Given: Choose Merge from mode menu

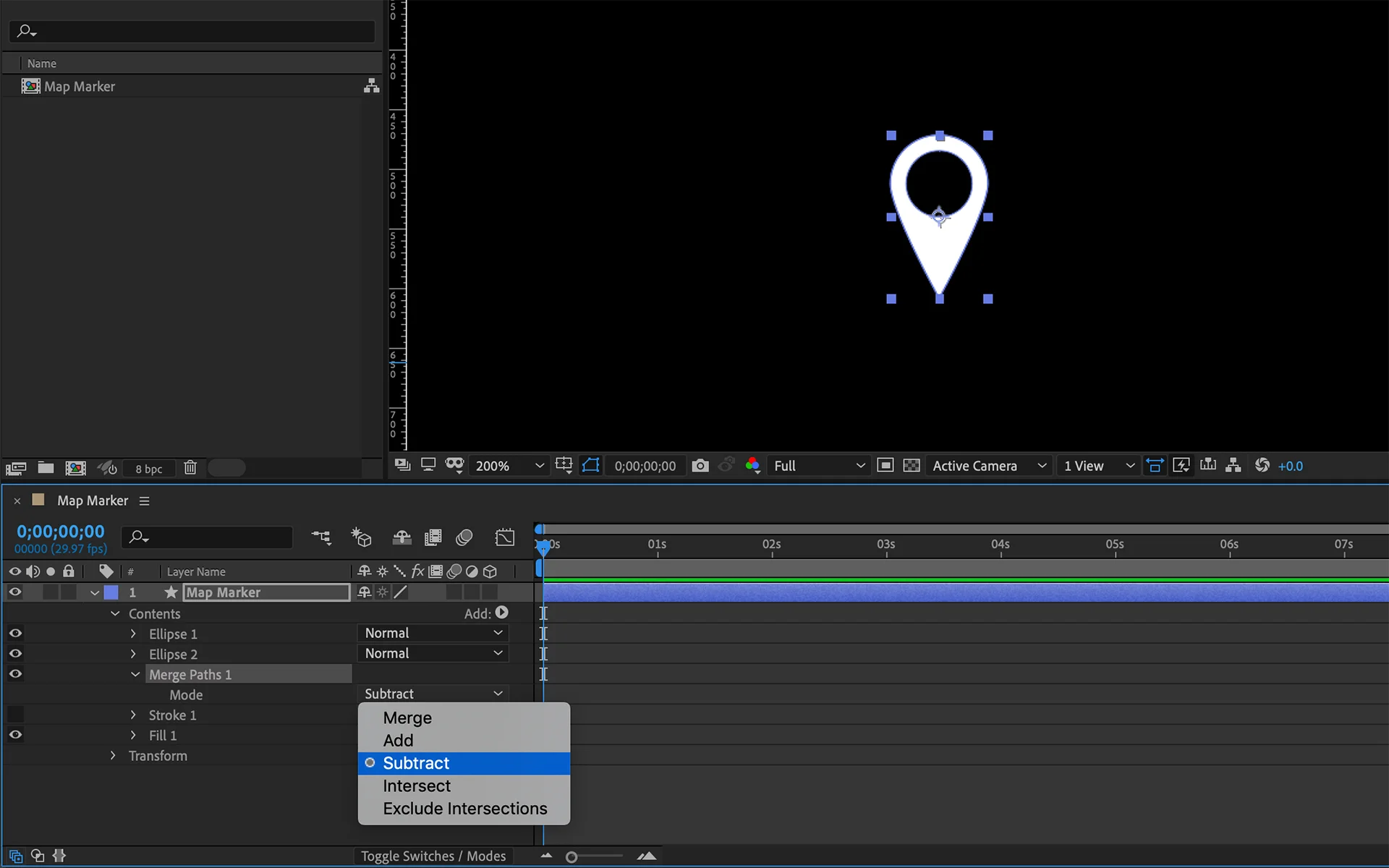Looking at the screenshot, I should (x=464, y=718).
